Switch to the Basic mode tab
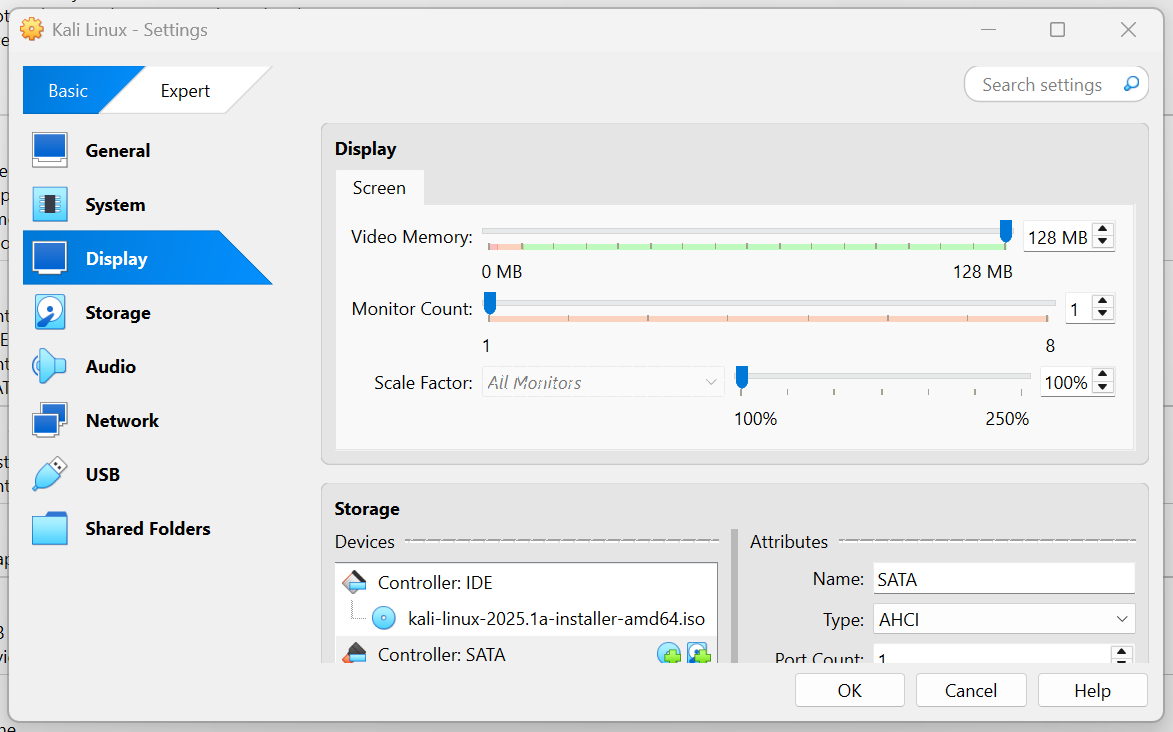The image size is (1173, 732). tap(68, 91)
